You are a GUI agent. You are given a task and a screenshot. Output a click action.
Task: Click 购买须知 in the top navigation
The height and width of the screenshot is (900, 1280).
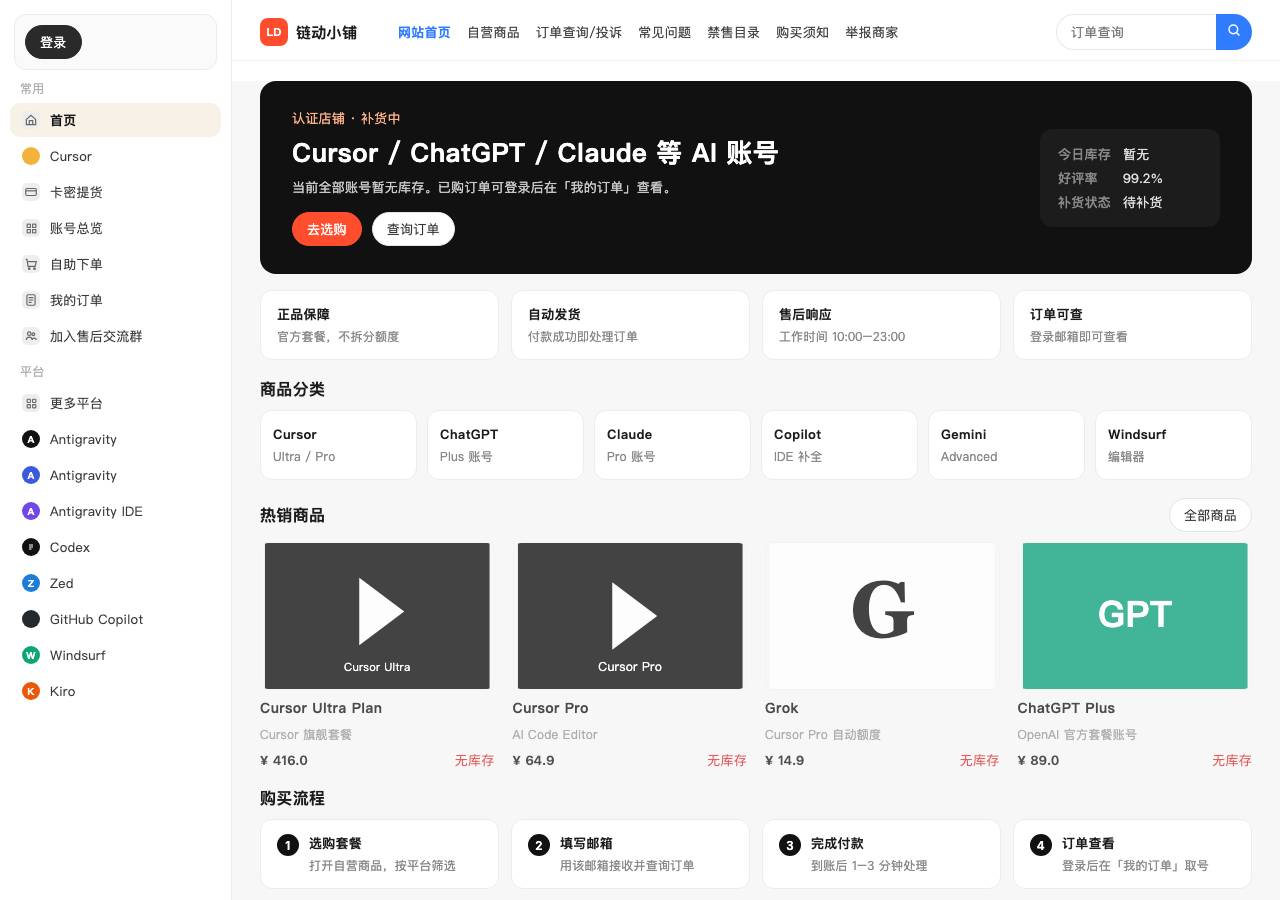802,32
